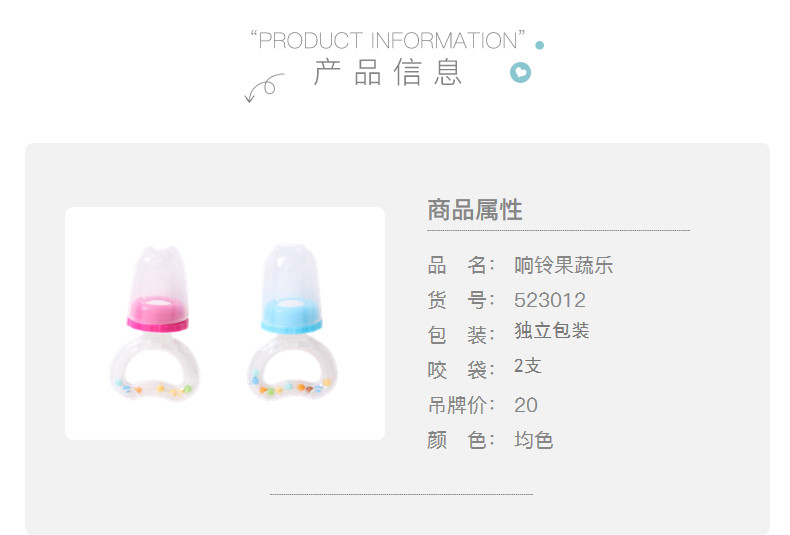
Task: Click the tag price value 20
Action: click(x=526, y=405)
